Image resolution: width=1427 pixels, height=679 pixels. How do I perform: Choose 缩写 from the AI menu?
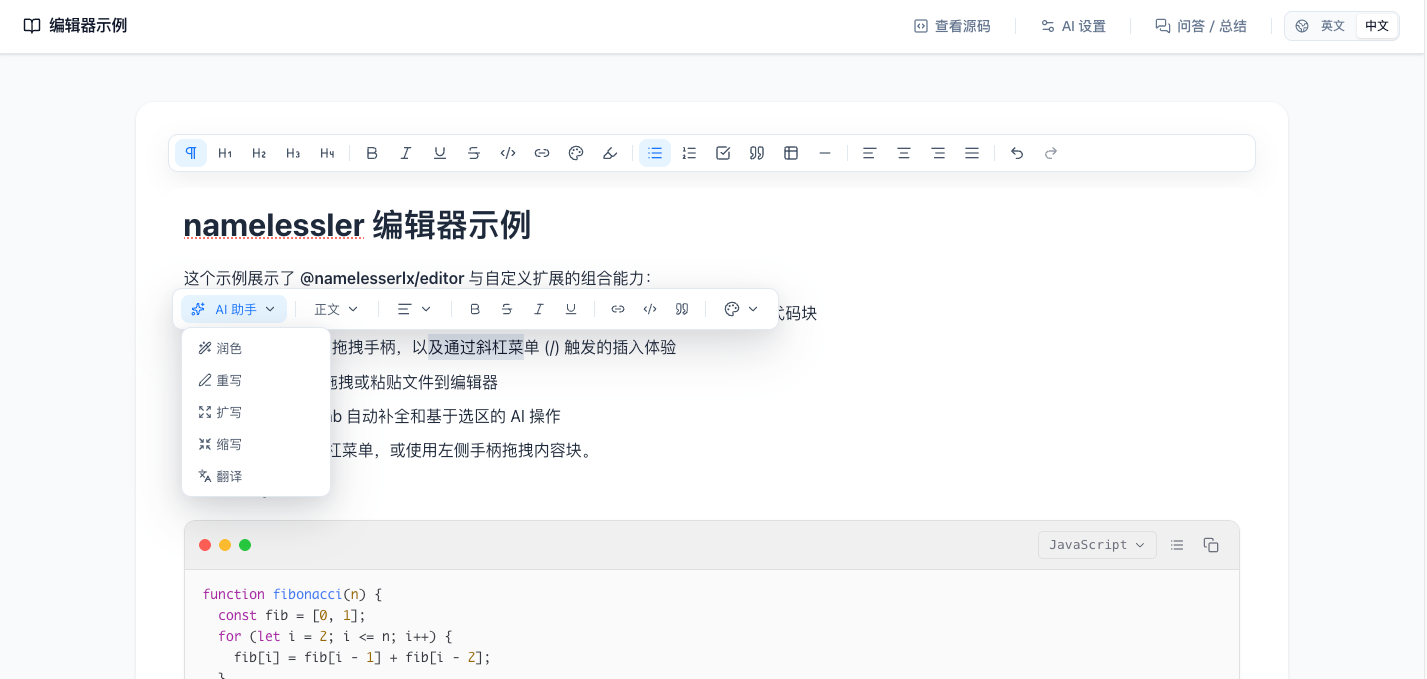256,444
